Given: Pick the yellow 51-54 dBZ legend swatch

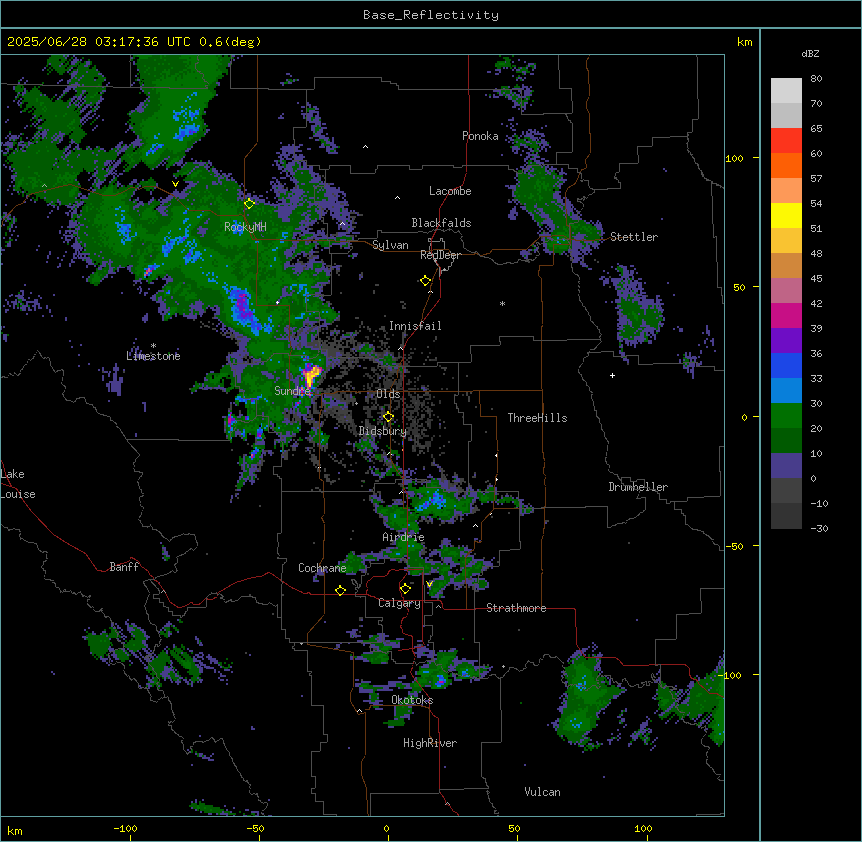Looking at the screenshot, I should 786,215.
